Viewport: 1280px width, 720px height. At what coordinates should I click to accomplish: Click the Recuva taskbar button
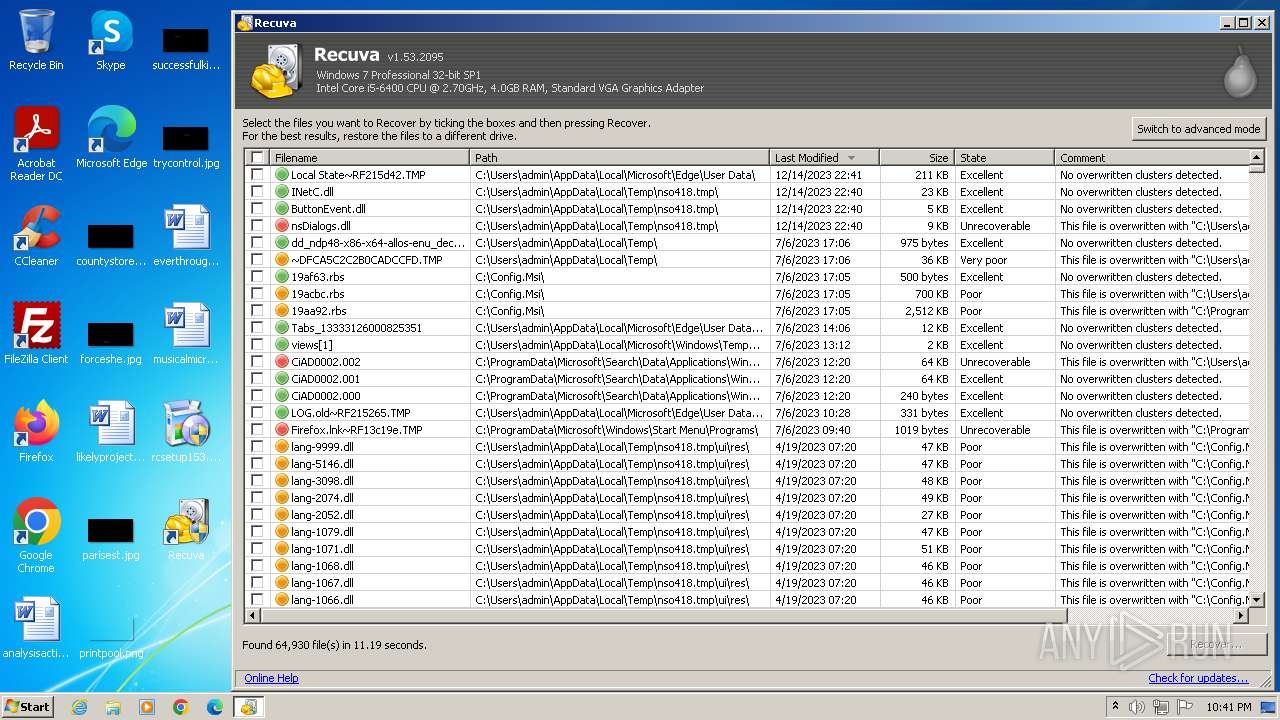click(x=249, y=707)
